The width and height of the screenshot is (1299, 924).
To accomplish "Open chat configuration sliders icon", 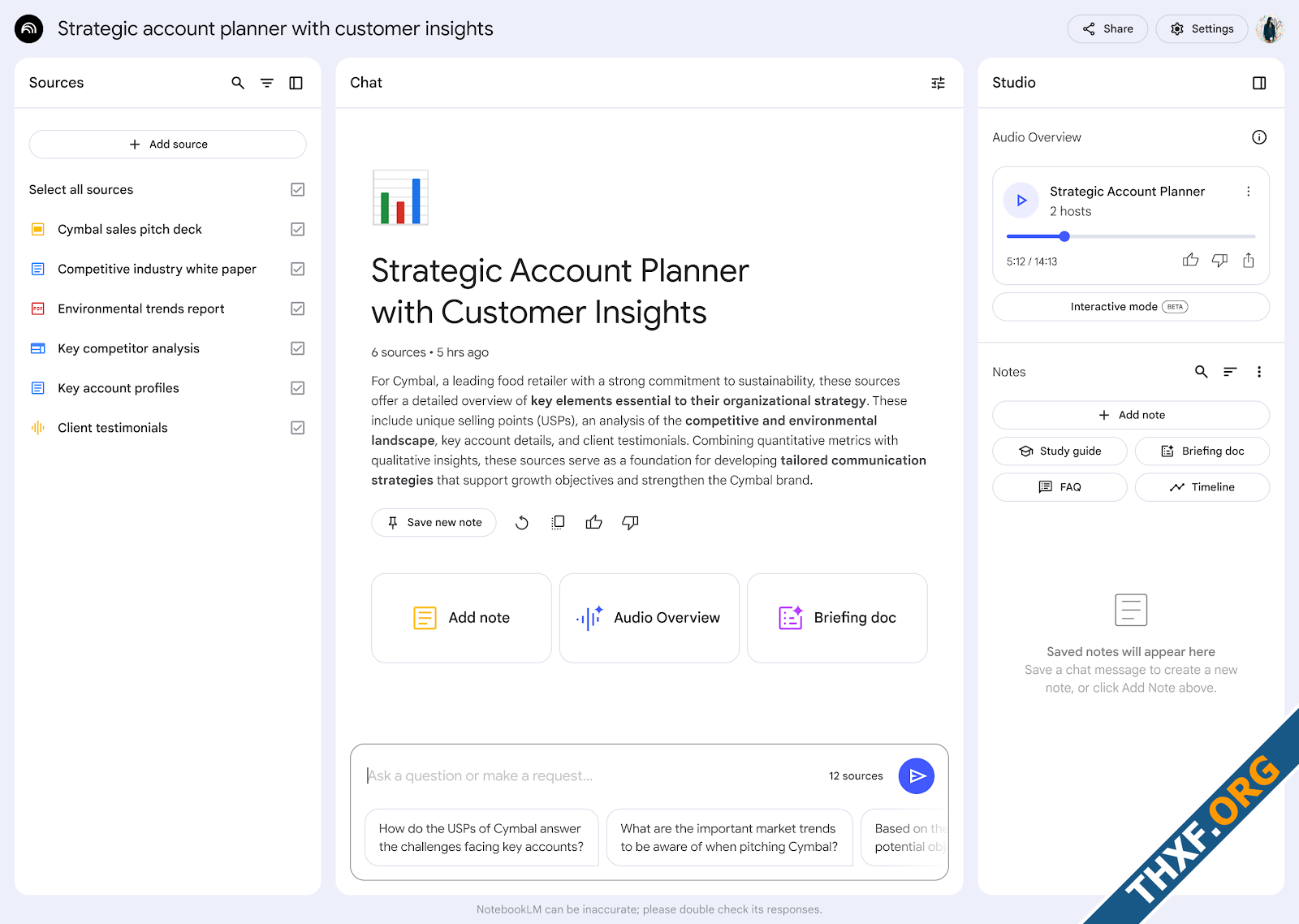I will [x=938, y=83].
